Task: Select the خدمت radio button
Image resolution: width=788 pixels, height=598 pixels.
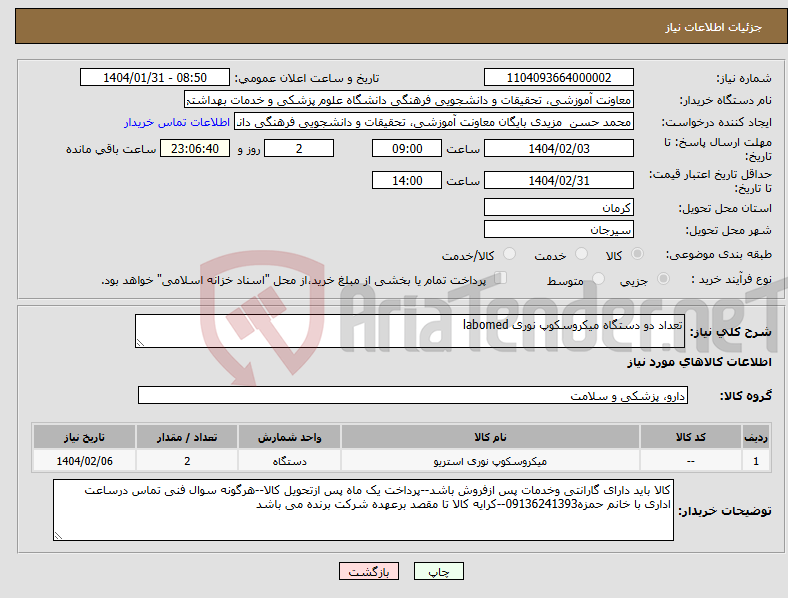Action: [581, 254]
